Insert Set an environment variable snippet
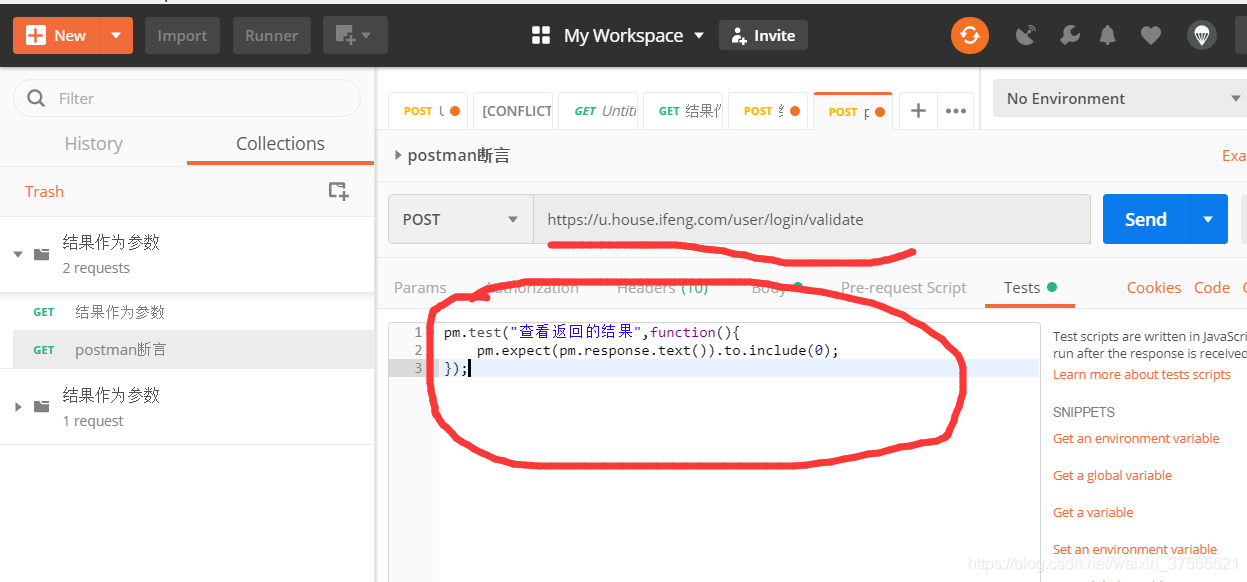 point(1135,549)
